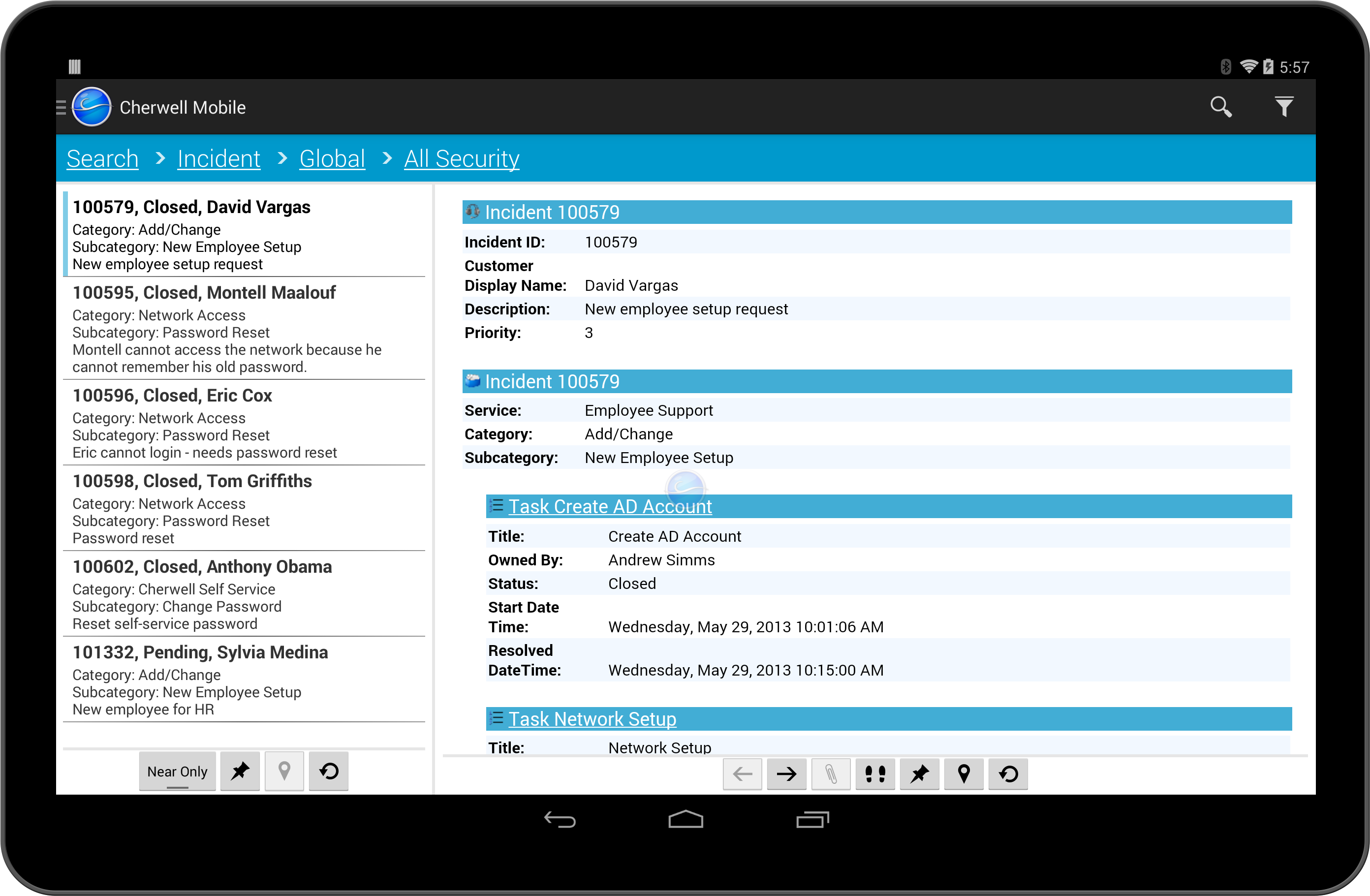
Task: Go to Incident breadcrumb
Action: (219, 159)
